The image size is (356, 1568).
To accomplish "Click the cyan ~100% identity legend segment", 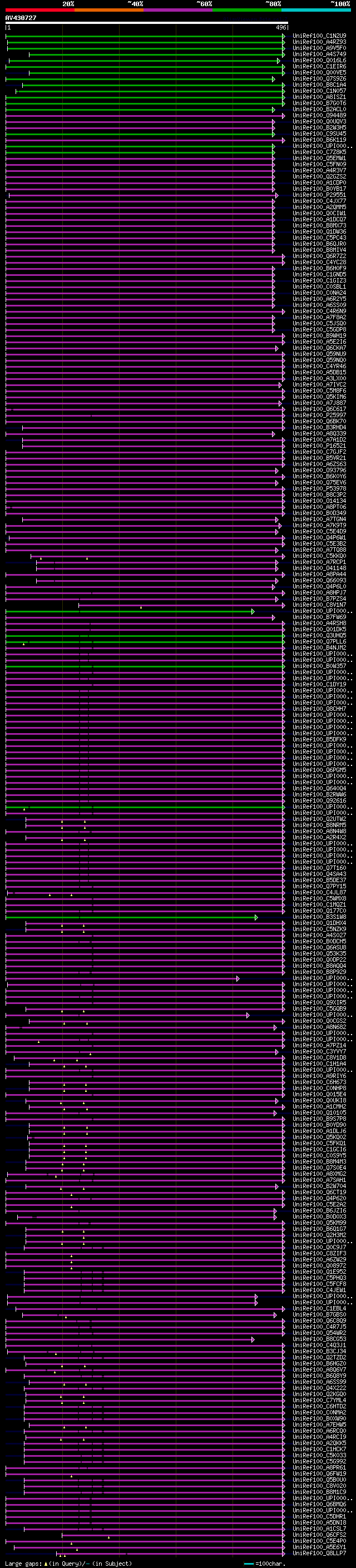I will [x=316, y=10].
